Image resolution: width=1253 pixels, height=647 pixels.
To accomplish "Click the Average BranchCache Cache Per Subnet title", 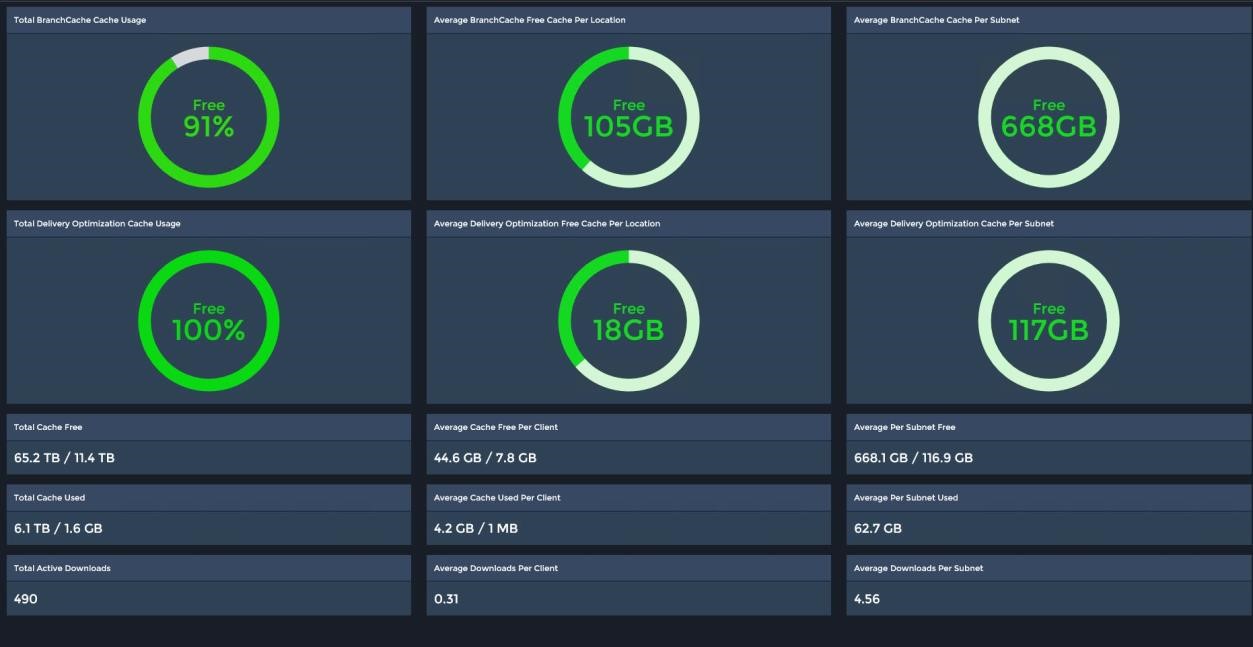I will pyautogui.click(x=937, y=20).
